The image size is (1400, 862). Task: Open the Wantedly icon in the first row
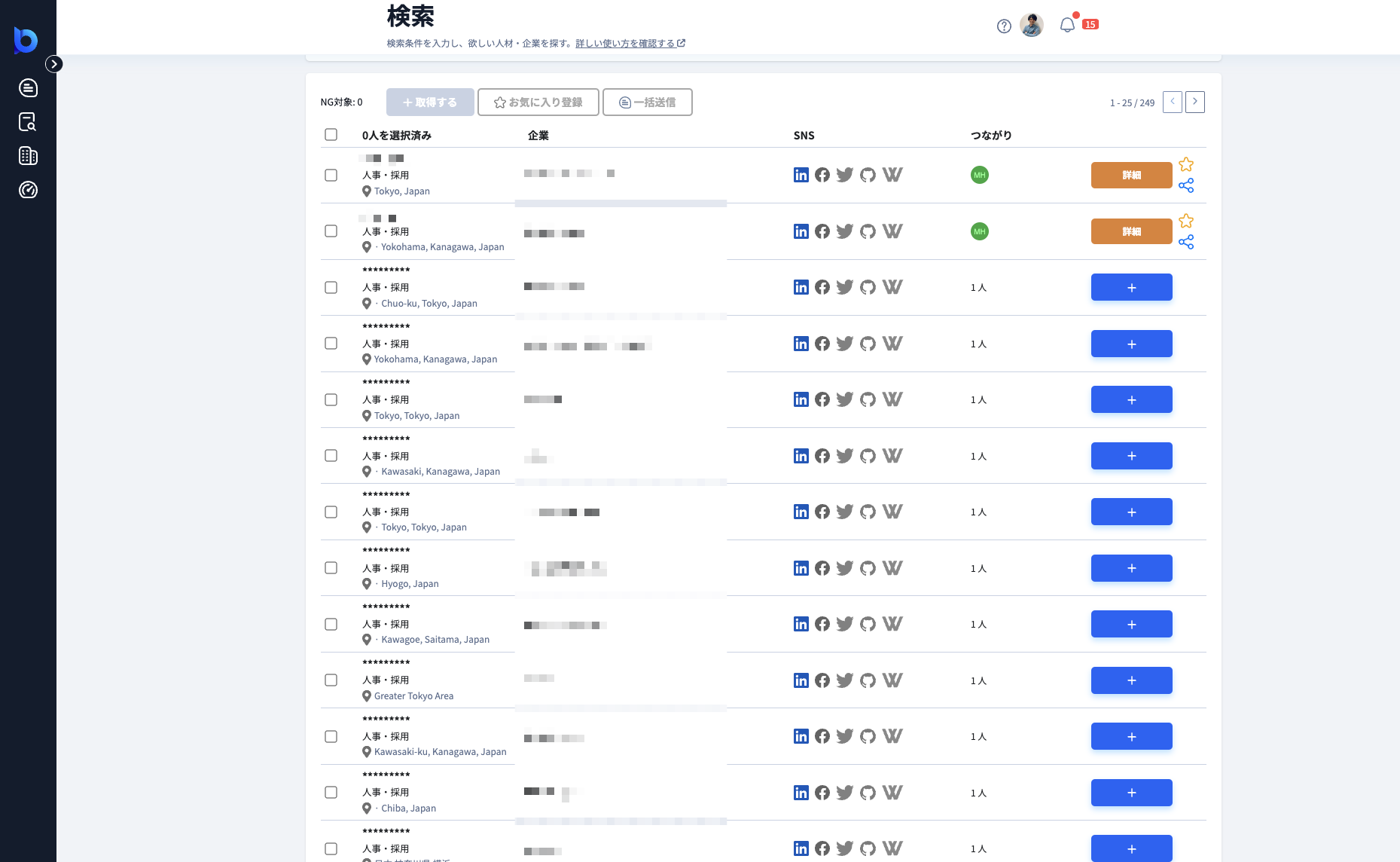pos(892,174)
